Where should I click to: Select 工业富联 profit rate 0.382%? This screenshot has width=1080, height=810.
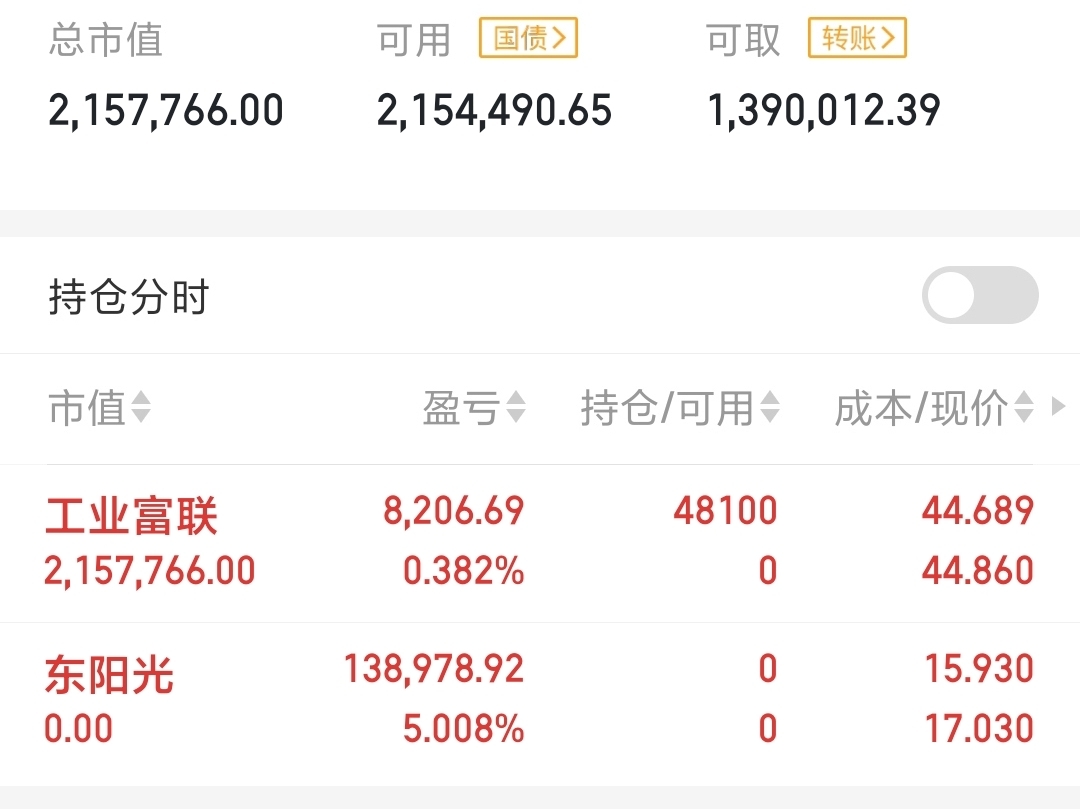pos(464,571)
